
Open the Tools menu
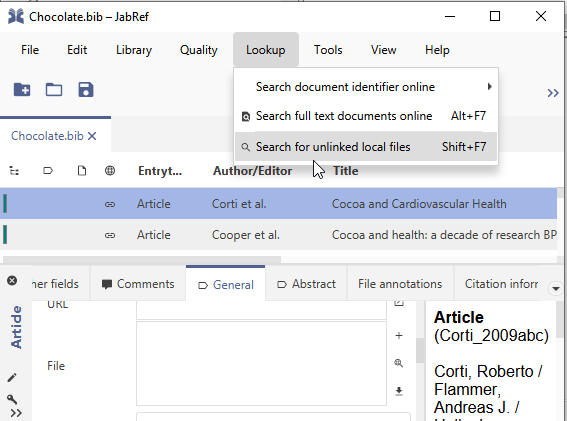(328, 50)
